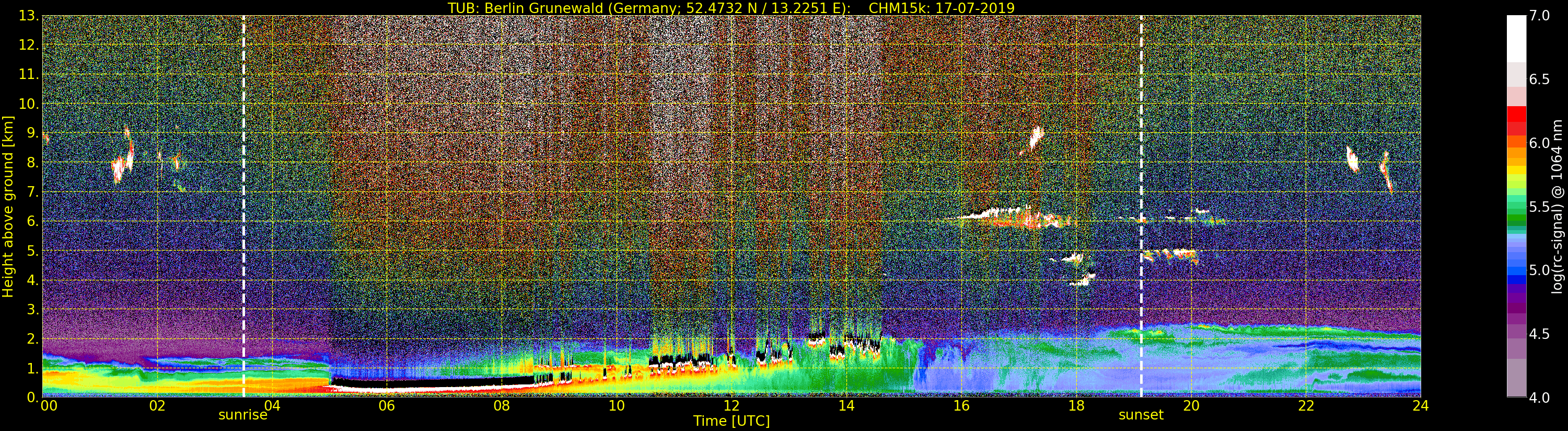Pick the white top band of the colorbar
1568x431 pixels.
[1516, 39]
